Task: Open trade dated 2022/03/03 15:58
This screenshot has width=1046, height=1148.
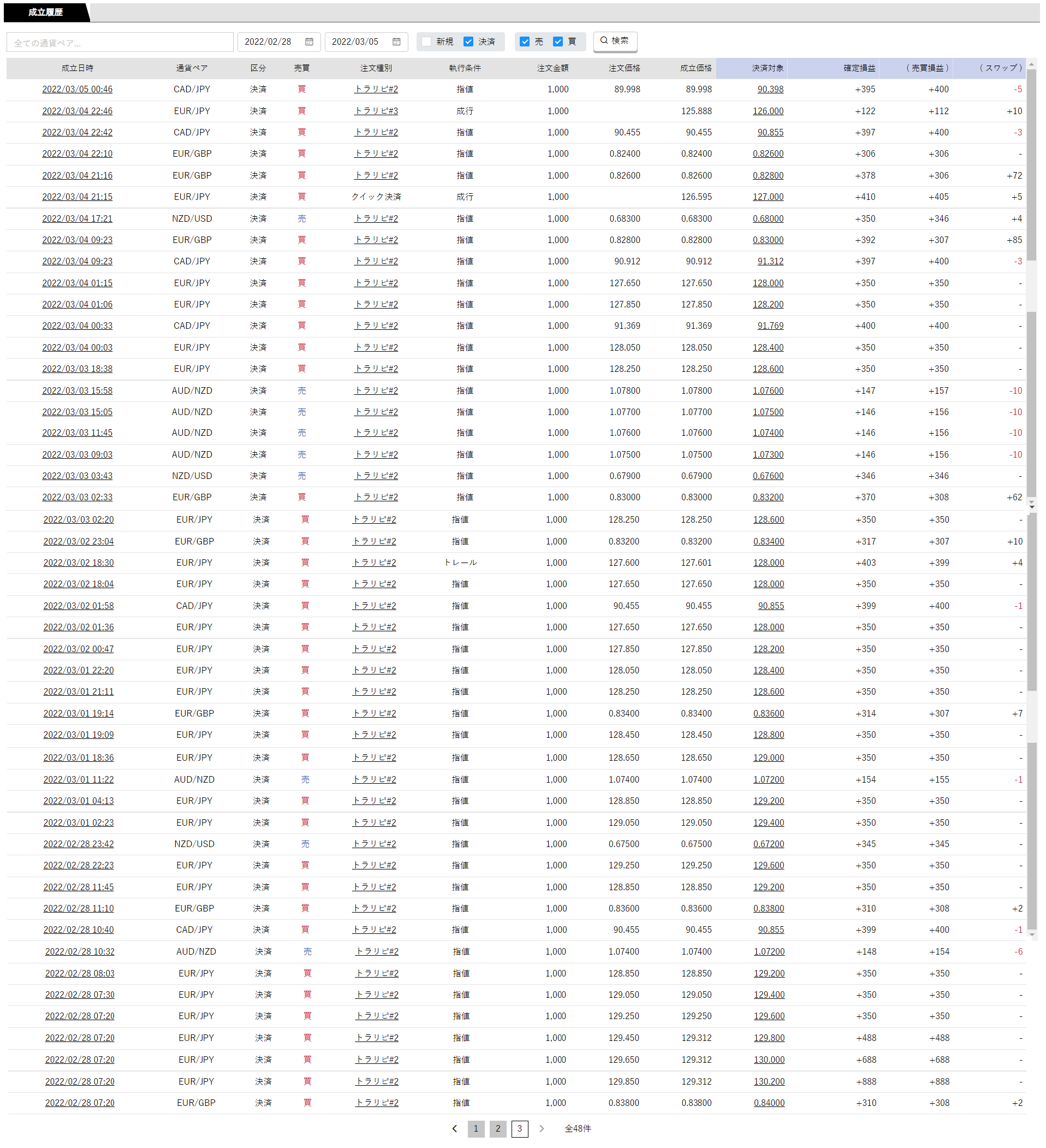Action: [x=78, y=390]
